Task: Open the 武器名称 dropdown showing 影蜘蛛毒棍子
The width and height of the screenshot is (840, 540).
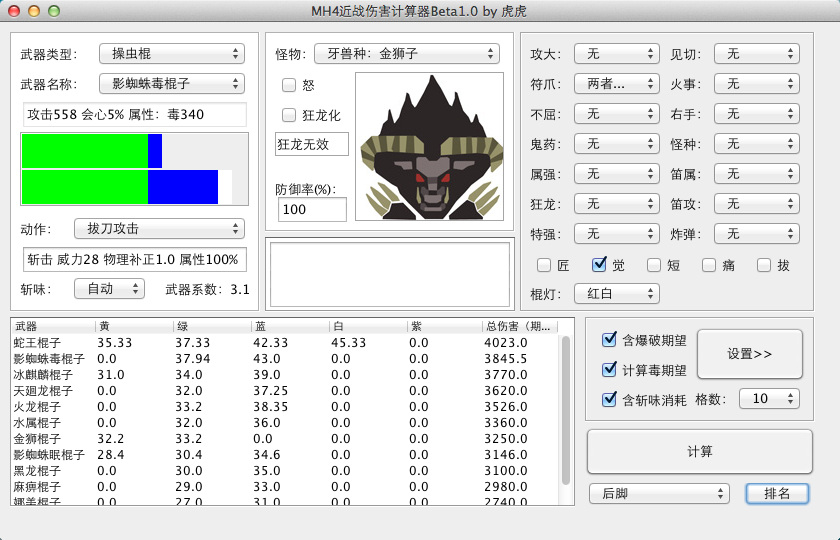Action: coord(172,84)
